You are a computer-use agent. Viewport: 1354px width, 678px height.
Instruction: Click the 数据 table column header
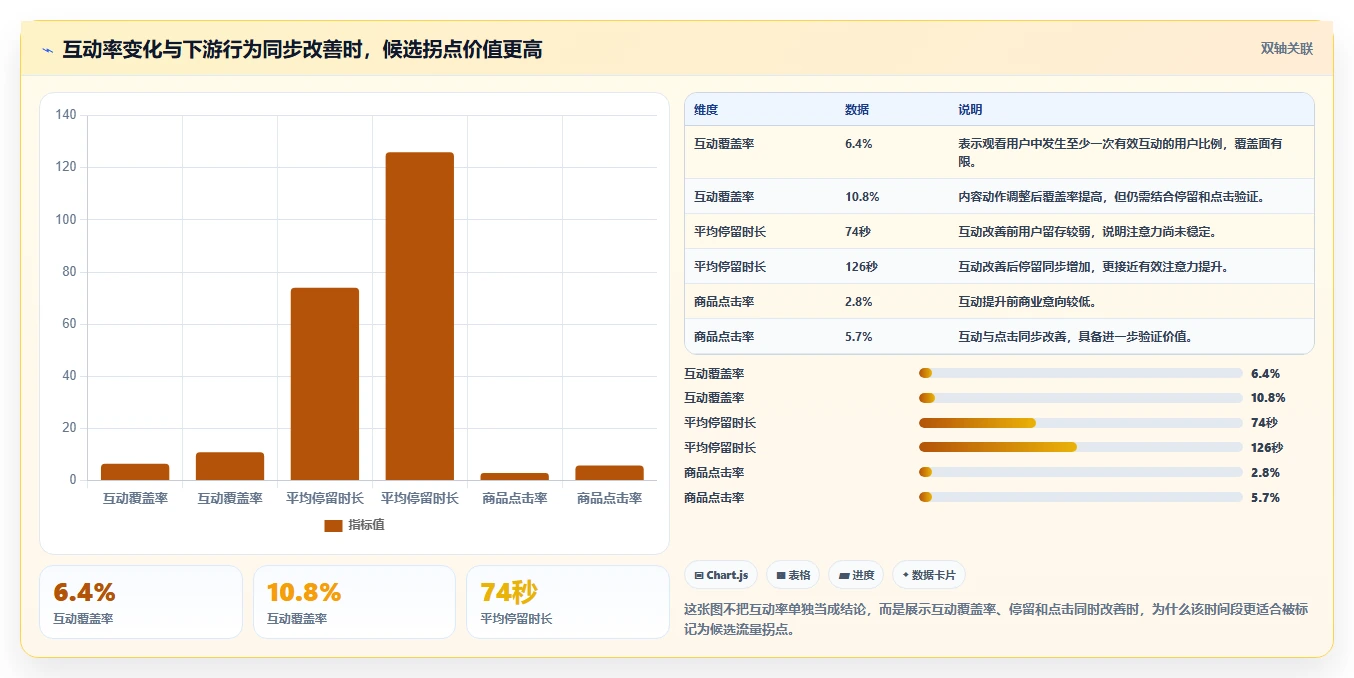click(x=857, y=110)
